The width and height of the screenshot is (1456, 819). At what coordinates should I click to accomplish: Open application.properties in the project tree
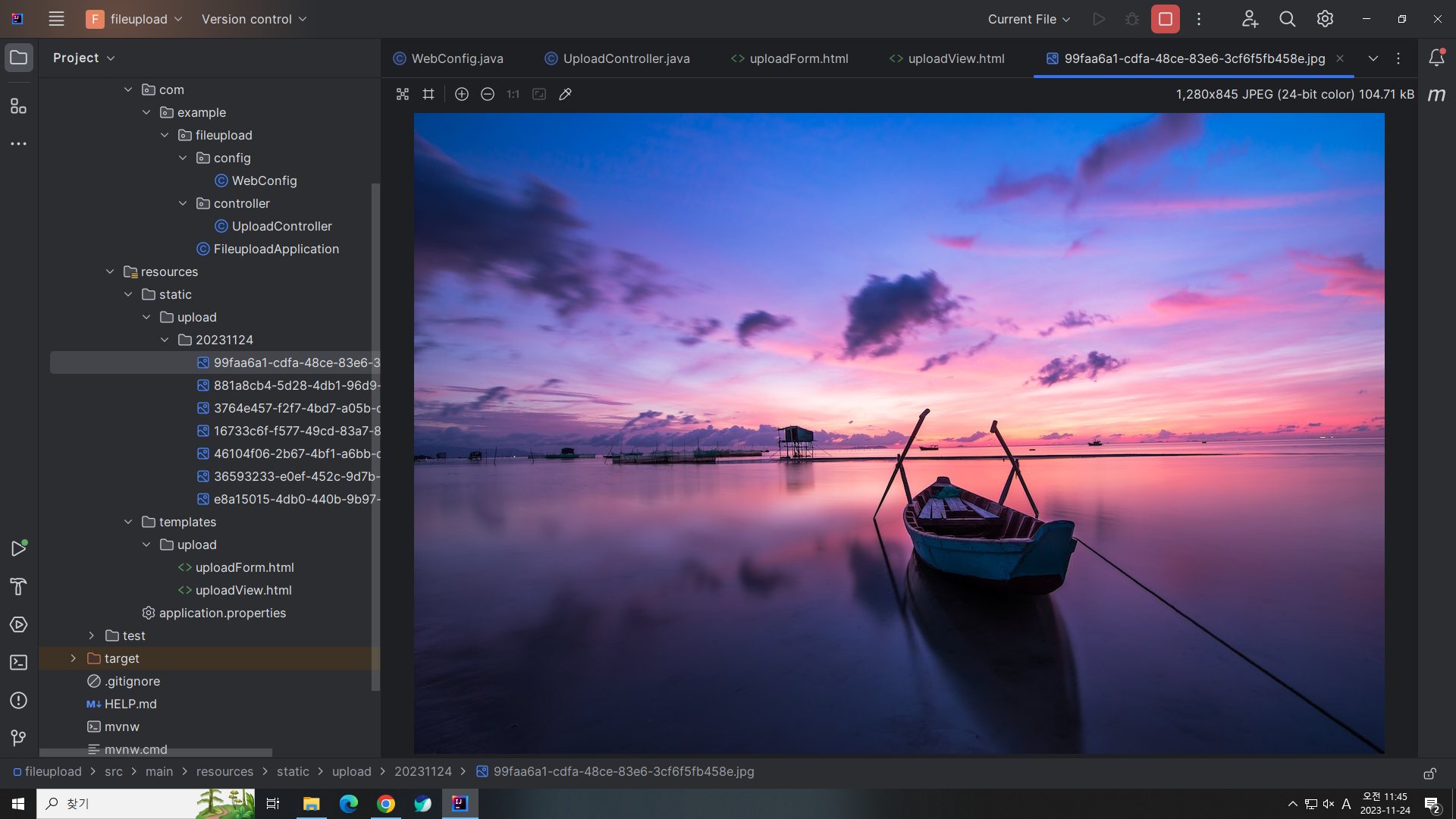click(222, 613)
